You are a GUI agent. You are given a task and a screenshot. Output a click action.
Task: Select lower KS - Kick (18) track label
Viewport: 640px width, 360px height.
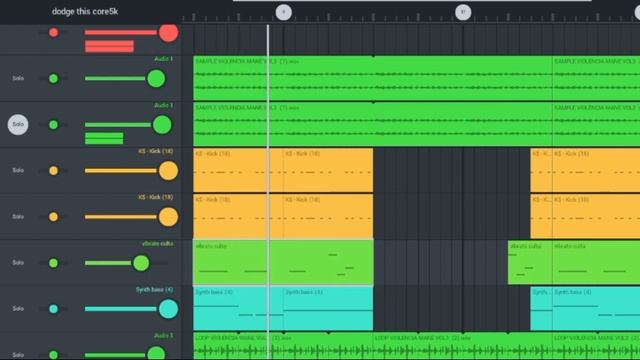156,198
